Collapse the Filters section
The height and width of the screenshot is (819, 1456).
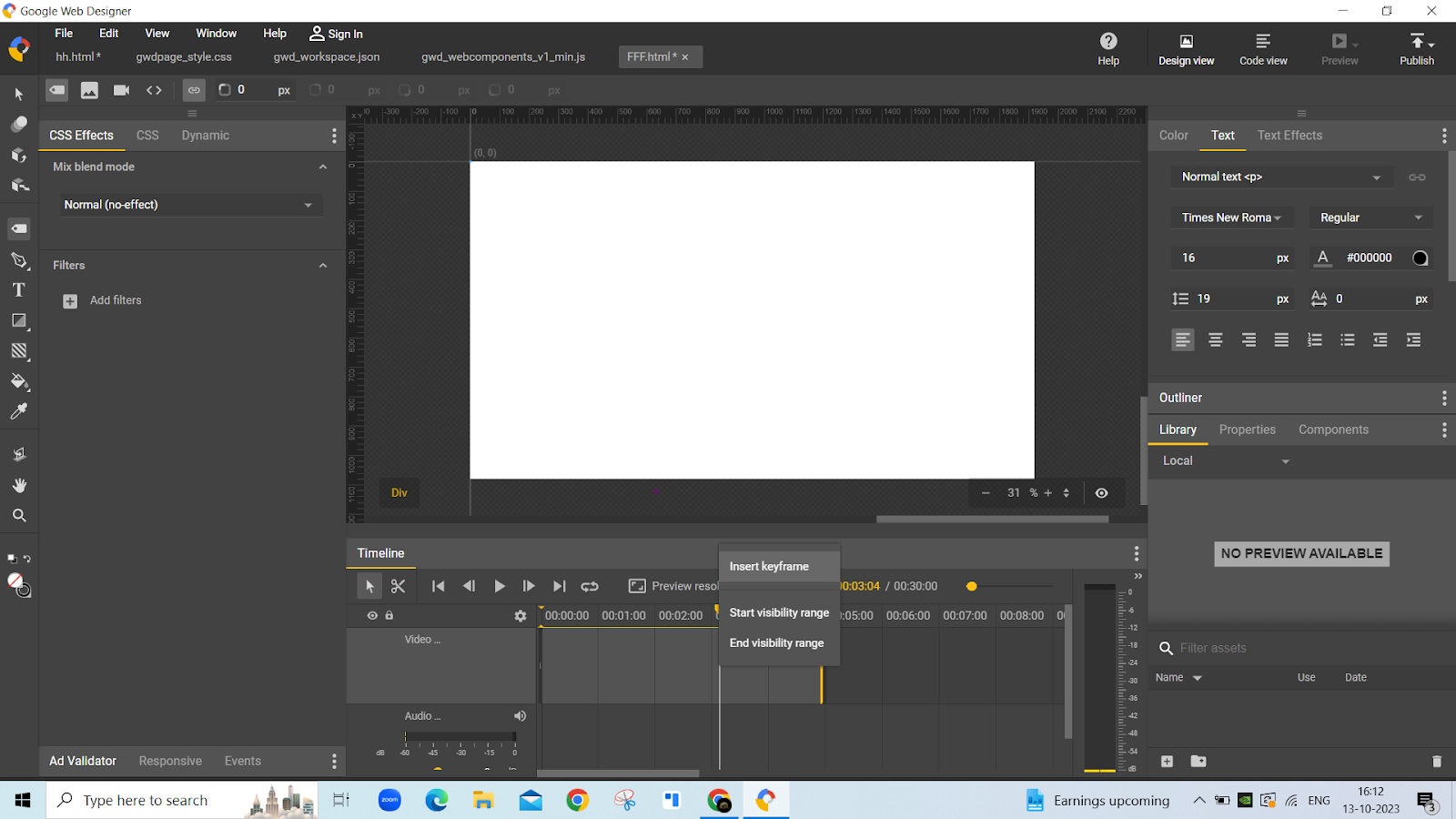(x=323, y=266)
